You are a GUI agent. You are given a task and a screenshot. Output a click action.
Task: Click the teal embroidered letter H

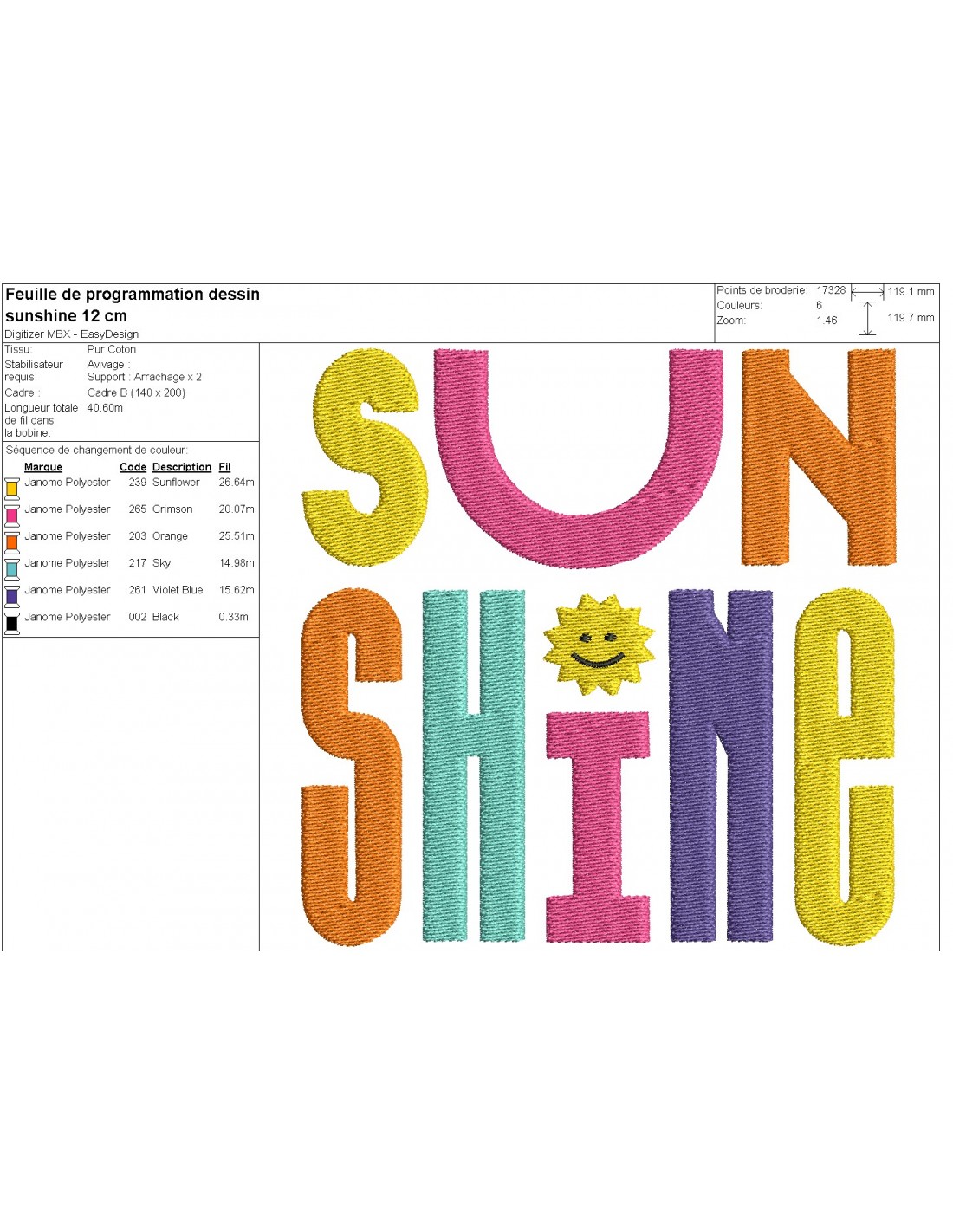click(474, 766)
